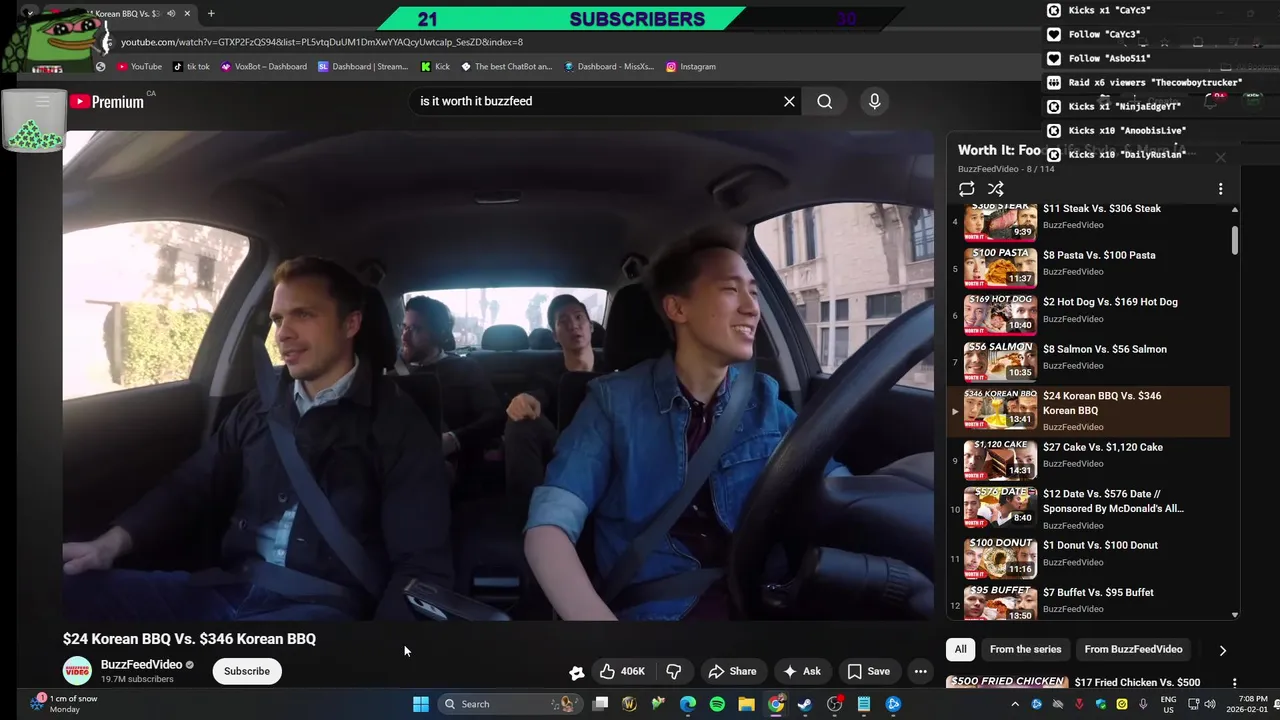Open Task View on taskbar
1280x720 pixels.
600,704
